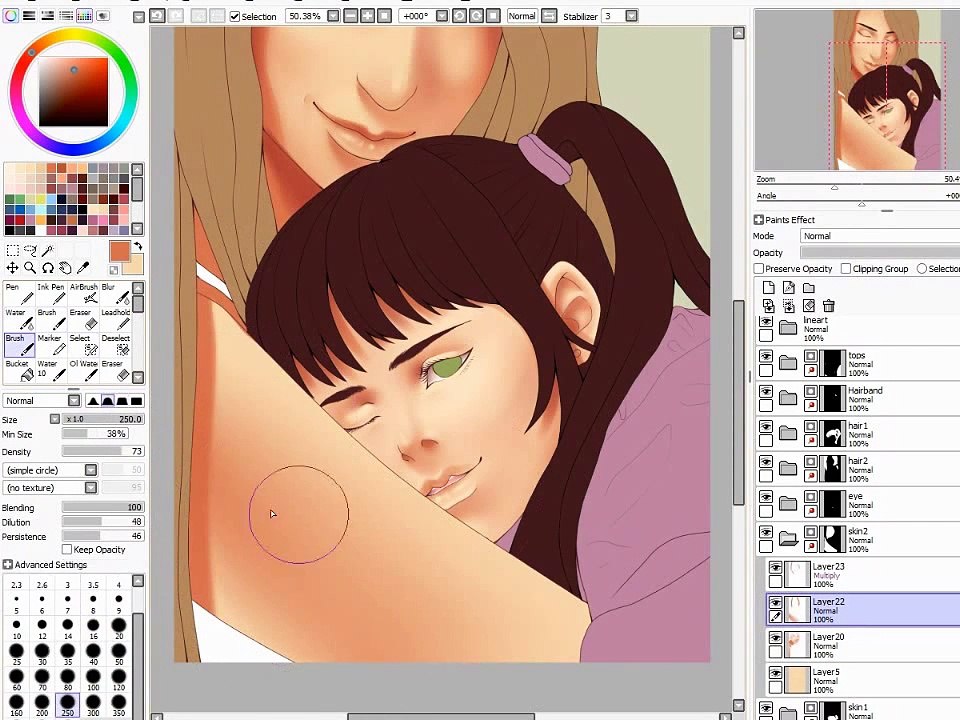Open the brush blend mode Normal dropdown

coord(74,400)
